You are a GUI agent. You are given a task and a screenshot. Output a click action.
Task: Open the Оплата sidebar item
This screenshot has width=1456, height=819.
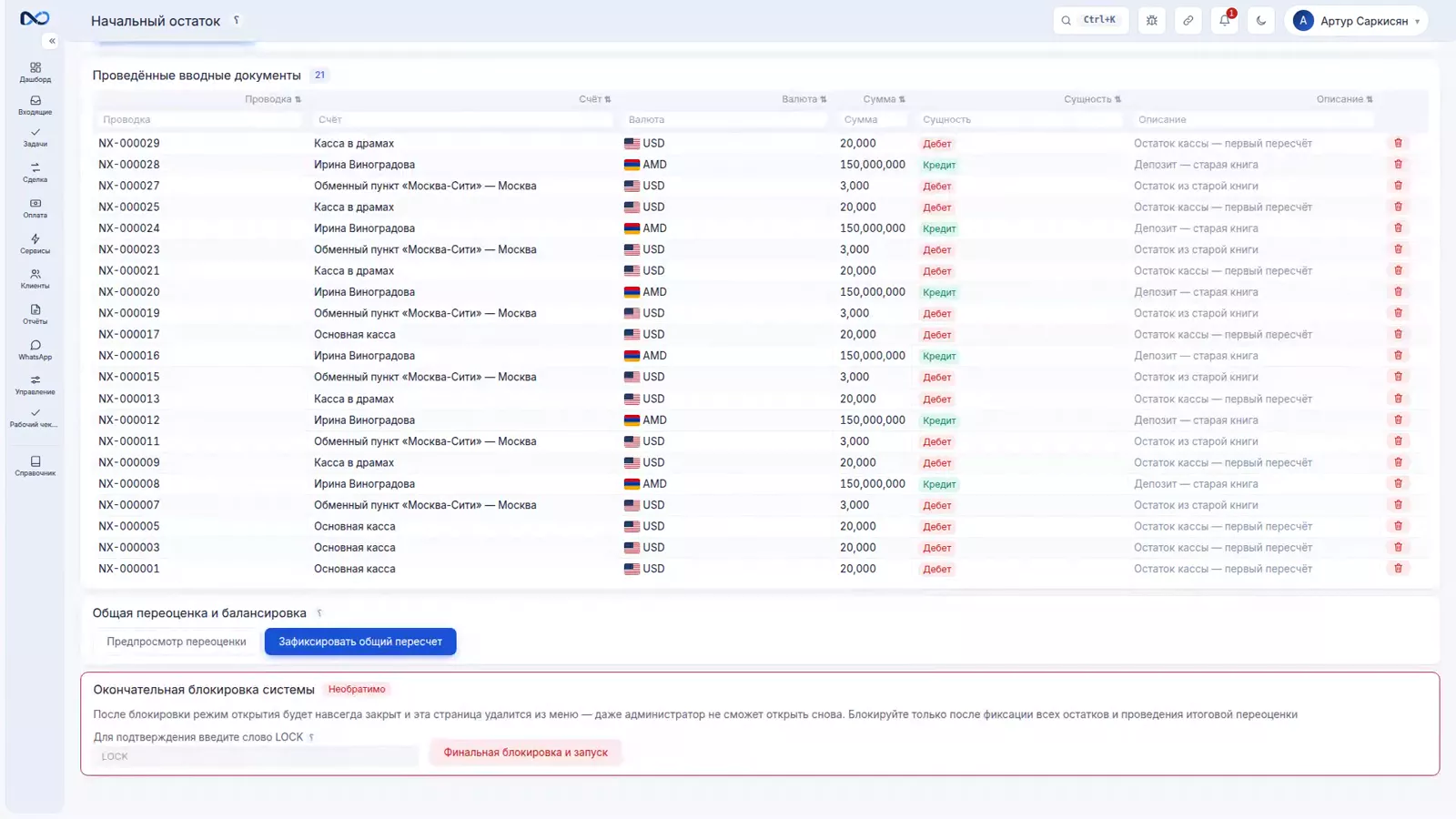[x=35, y=208]
